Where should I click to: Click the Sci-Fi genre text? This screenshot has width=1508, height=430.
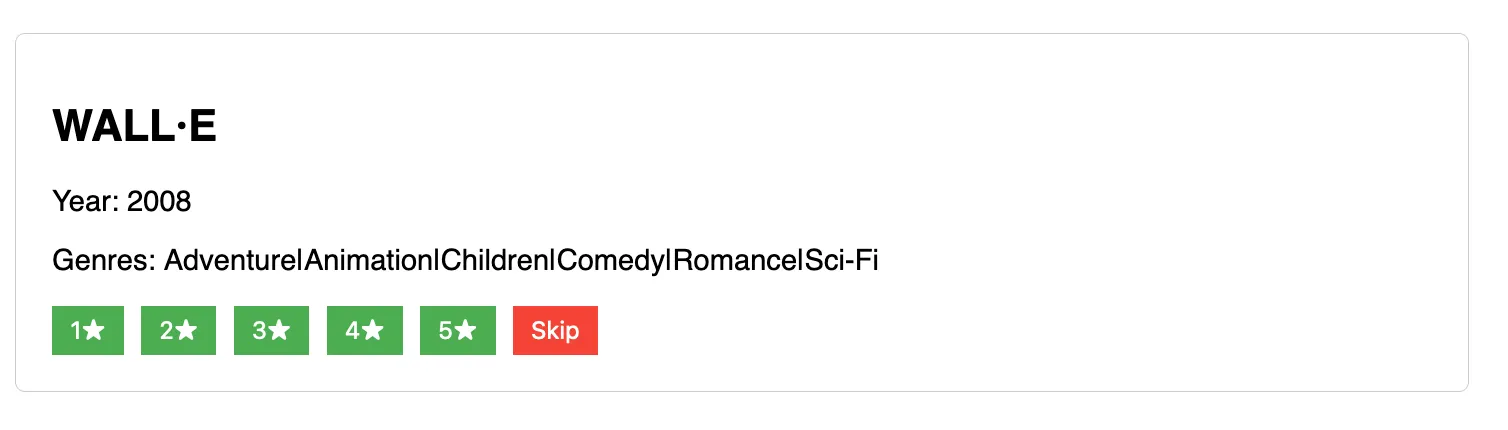pyautogui.click(x=842, y=261)
